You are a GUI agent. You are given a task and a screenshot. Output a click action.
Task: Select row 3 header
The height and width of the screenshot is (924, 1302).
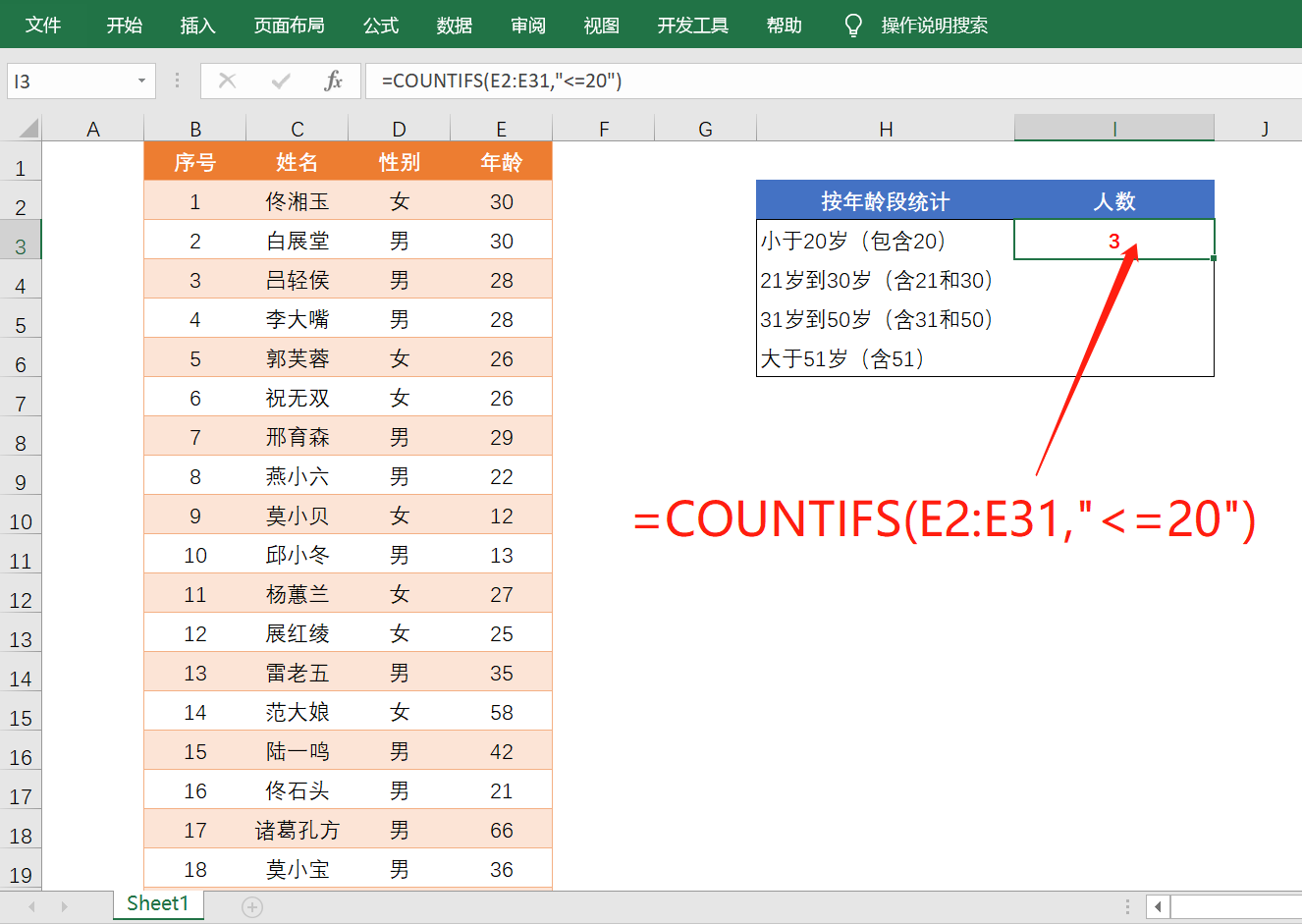click(21, 241)
